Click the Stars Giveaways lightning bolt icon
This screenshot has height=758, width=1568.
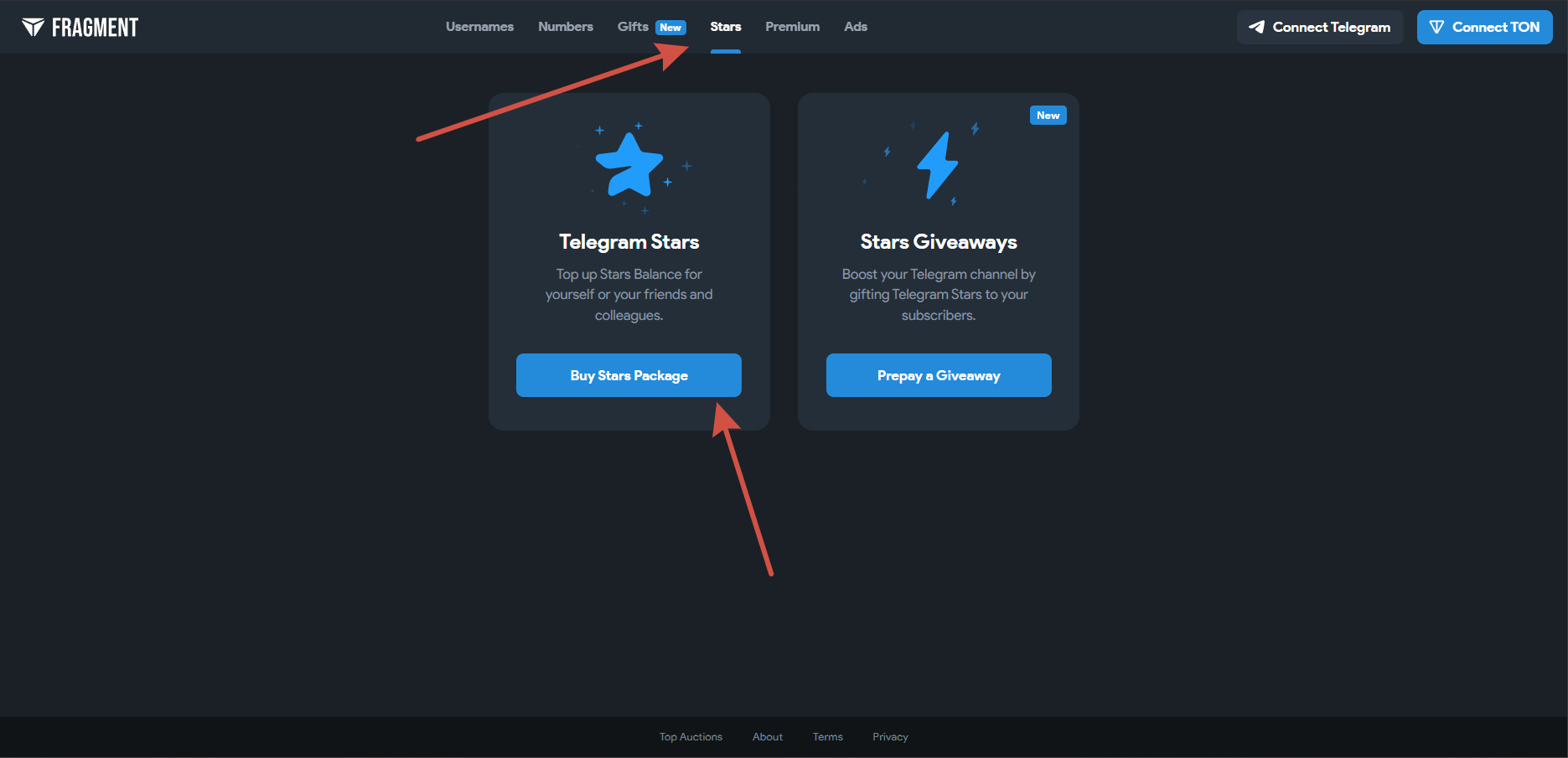938,165
